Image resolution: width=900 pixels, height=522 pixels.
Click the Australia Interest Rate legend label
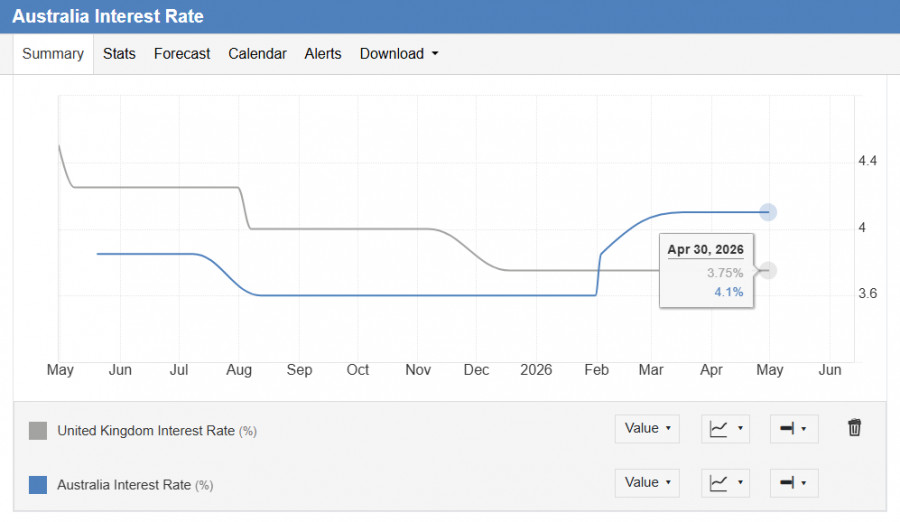click(x=124, y=485)
